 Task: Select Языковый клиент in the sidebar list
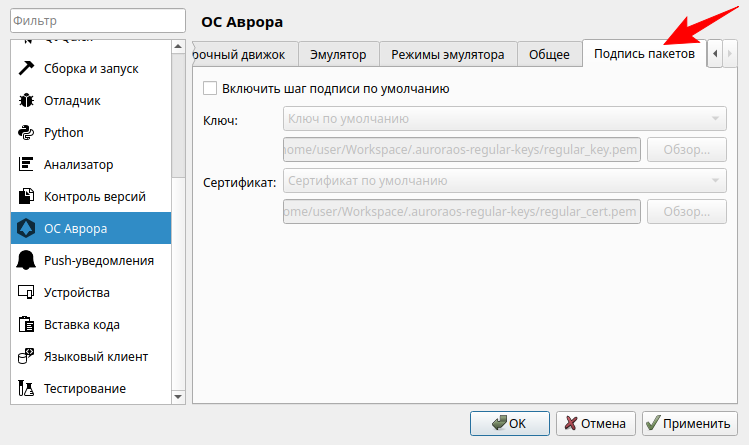(91, 356)
